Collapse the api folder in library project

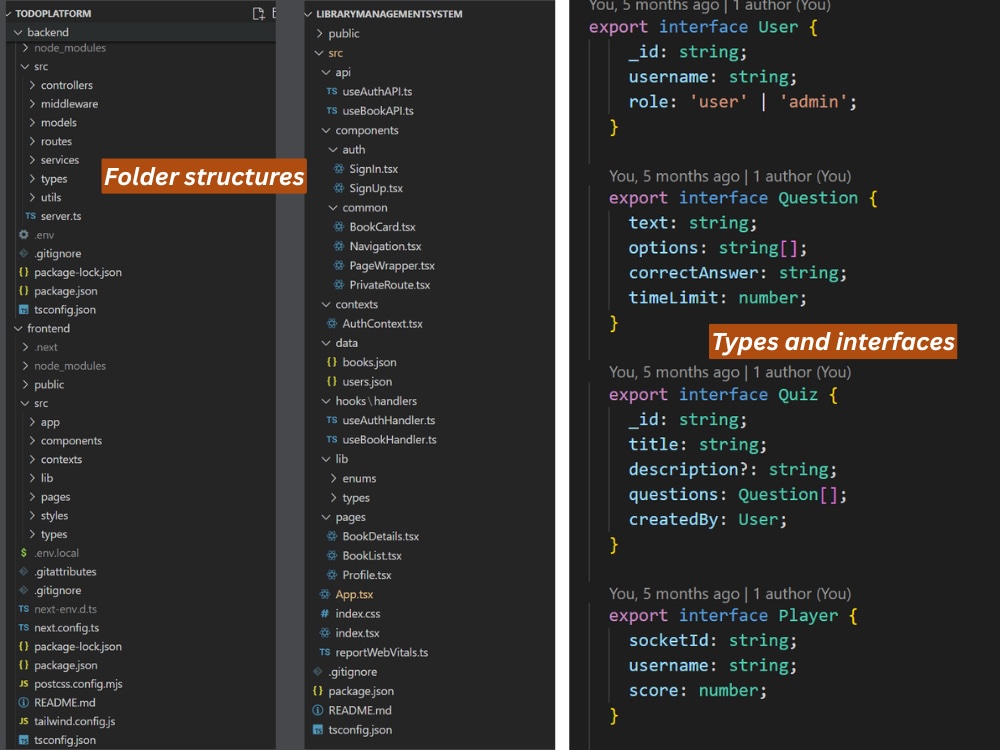click(326, 72)
